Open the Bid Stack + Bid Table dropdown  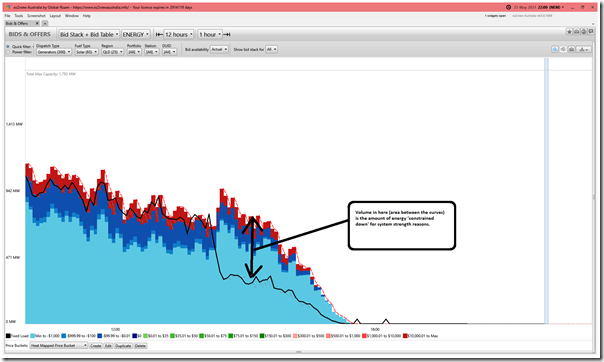click(89, 35)
